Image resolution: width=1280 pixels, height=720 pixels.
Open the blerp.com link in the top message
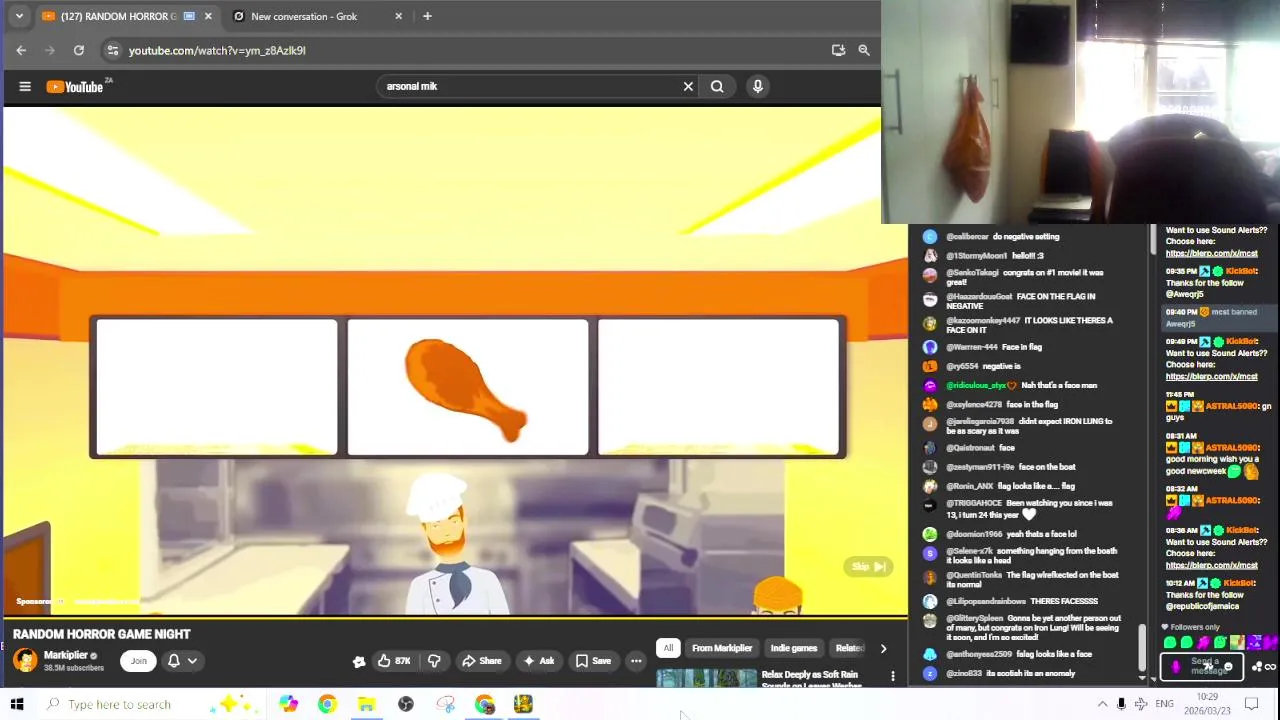point(1211,254)
